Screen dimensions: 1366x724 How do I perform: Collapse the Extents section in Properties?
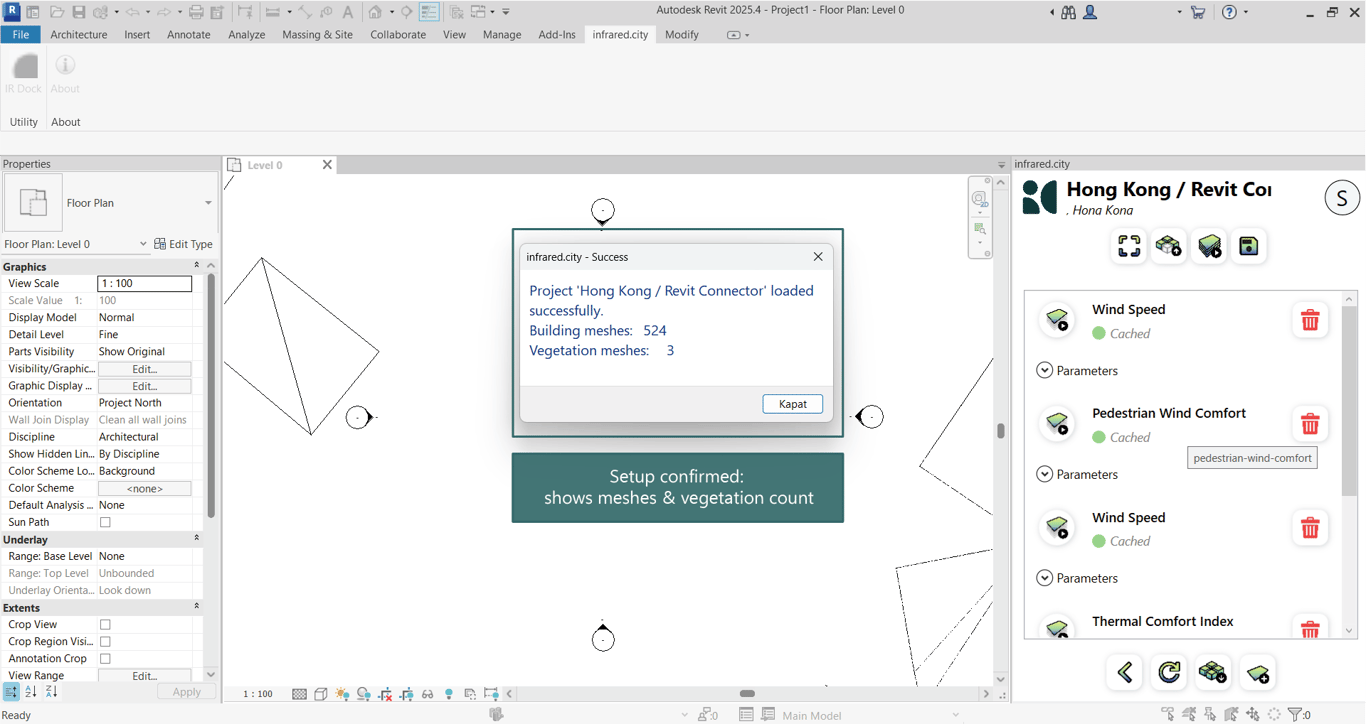point(196,607)
